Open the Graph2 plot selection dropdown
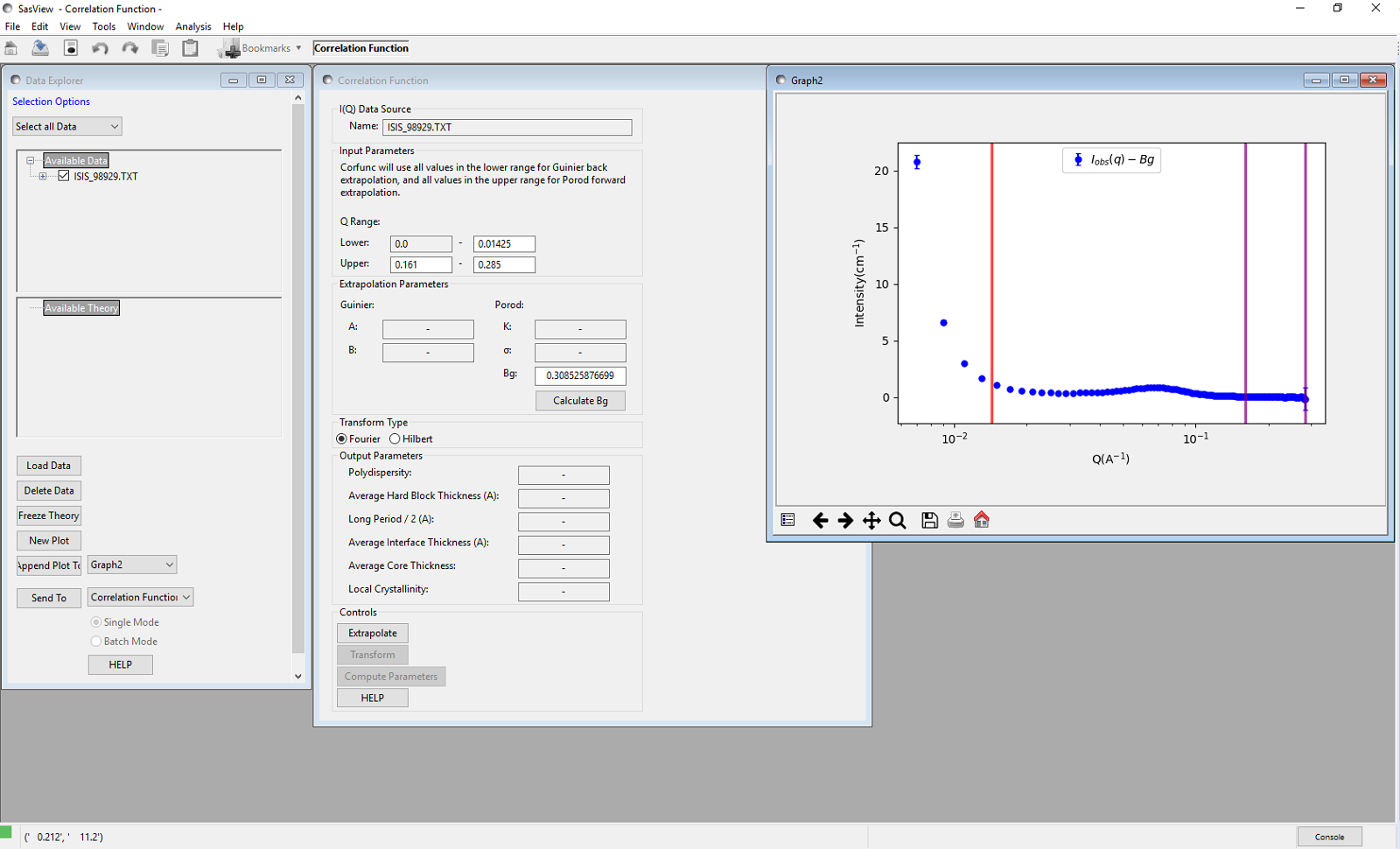 (x=132, y=565)
